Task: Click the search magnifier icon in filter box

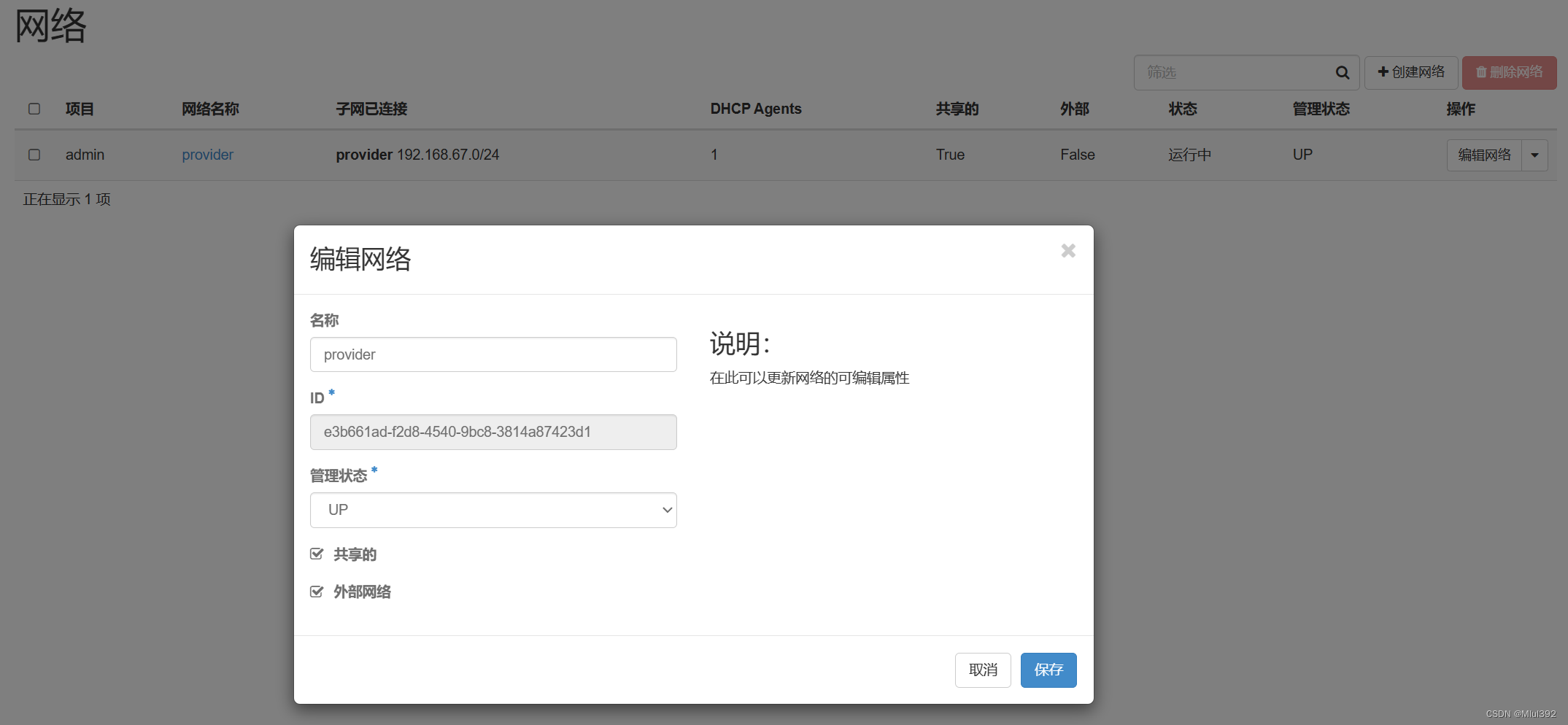Action: 1342,72
